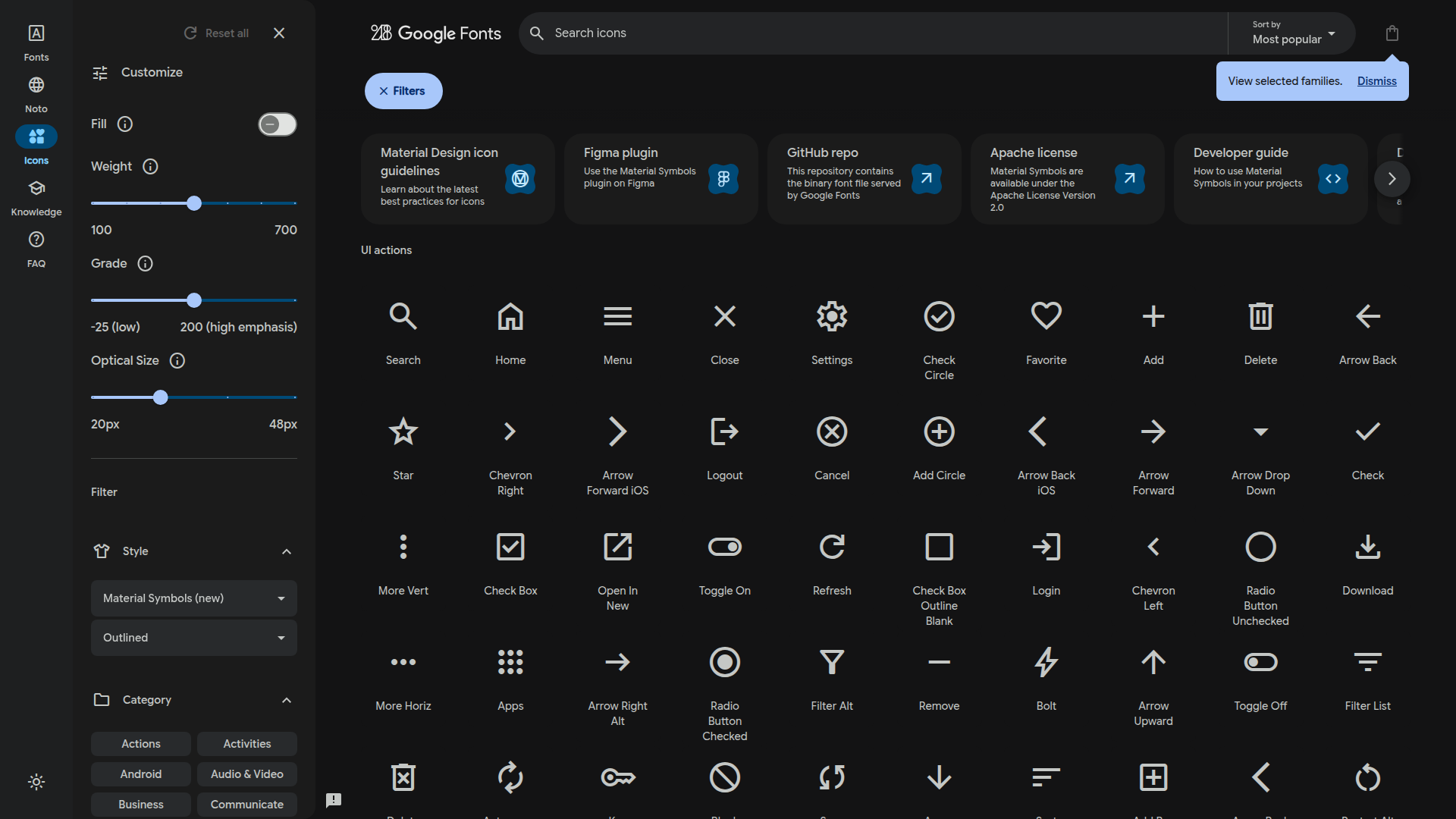Select the Bolt icon
Viewport: 1456px width, 819px height.
1046,662
